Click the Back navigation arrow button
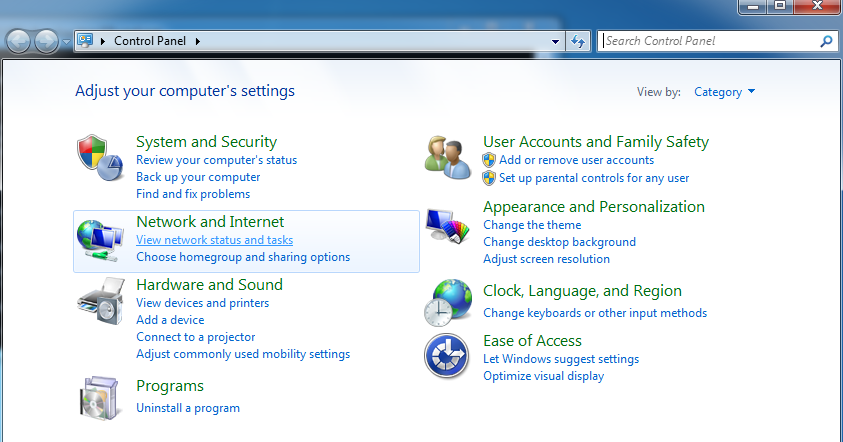 pos(18,41)
